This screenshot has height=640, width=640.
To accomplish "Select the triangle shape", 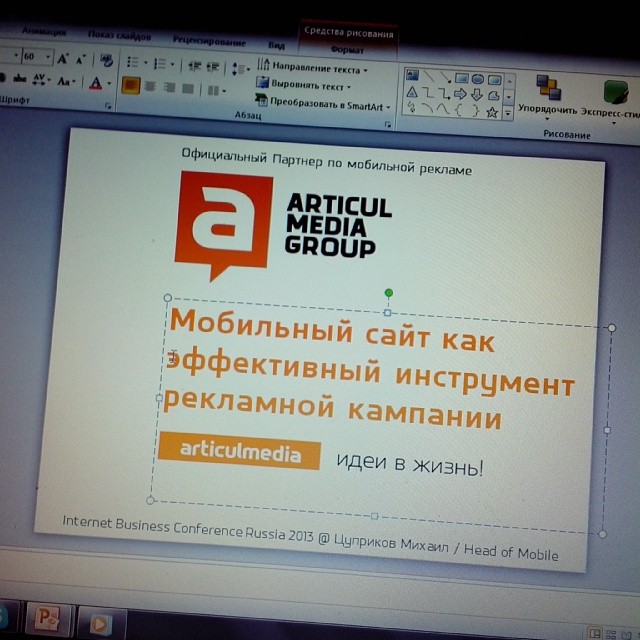I will point(412,92).
